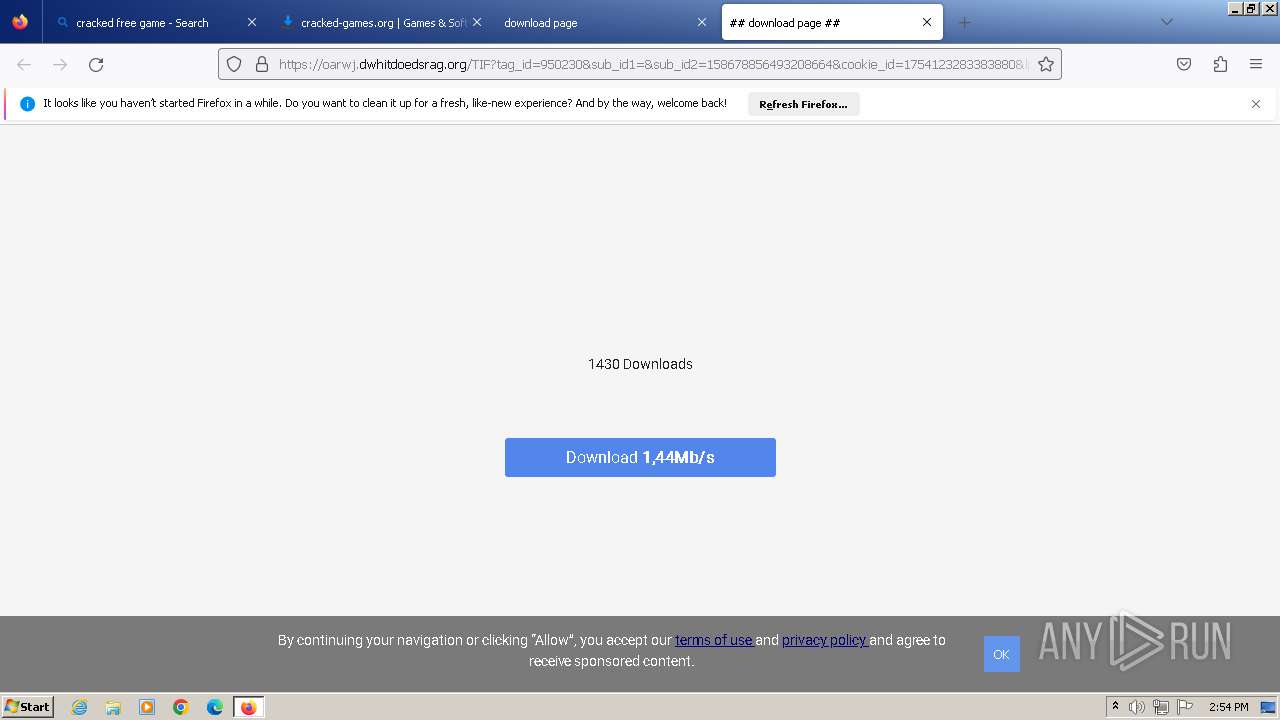The width and height of the screenshot is (1280, 720).
Task: Close the cracked free game Search tab
Action: [252, 22]
